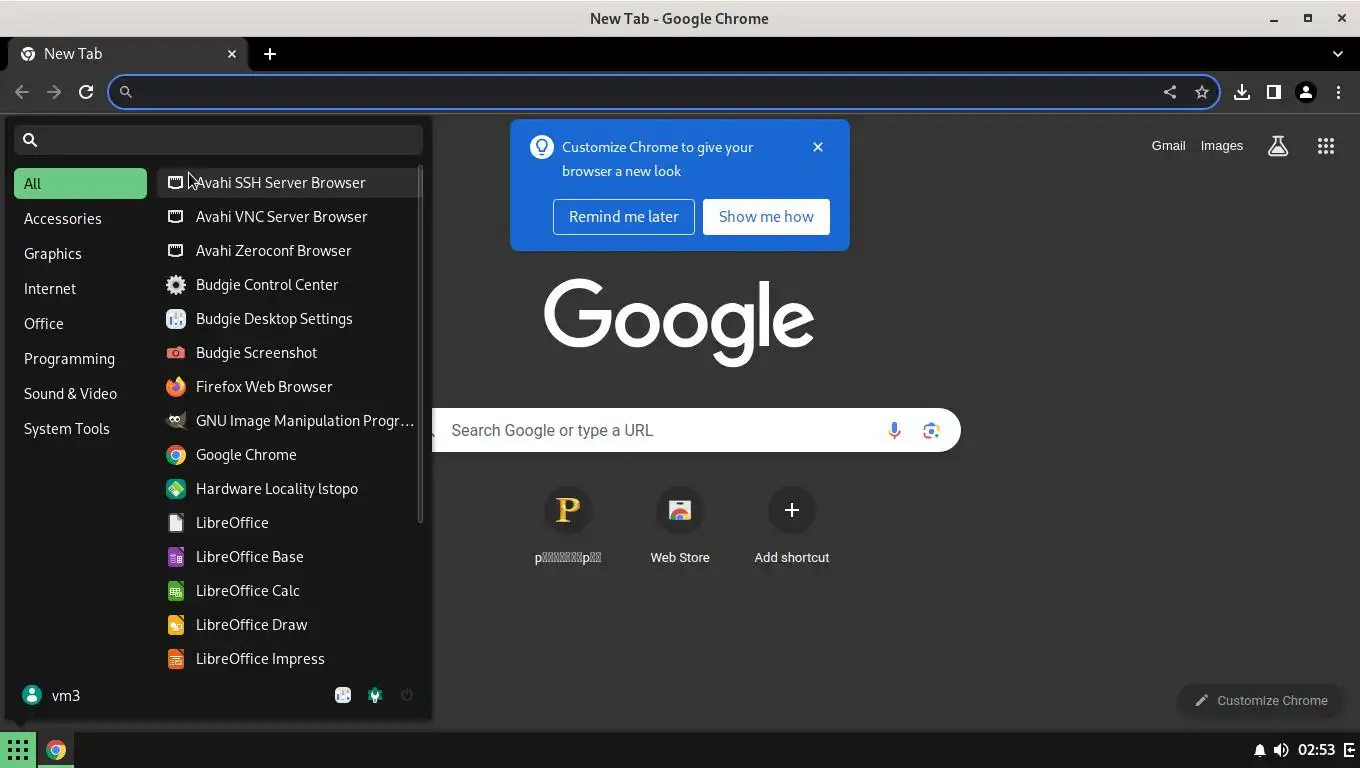This screenshot has width=1360, height=768.
Task: Select the Internet category
Action: [x=80, y=288]
